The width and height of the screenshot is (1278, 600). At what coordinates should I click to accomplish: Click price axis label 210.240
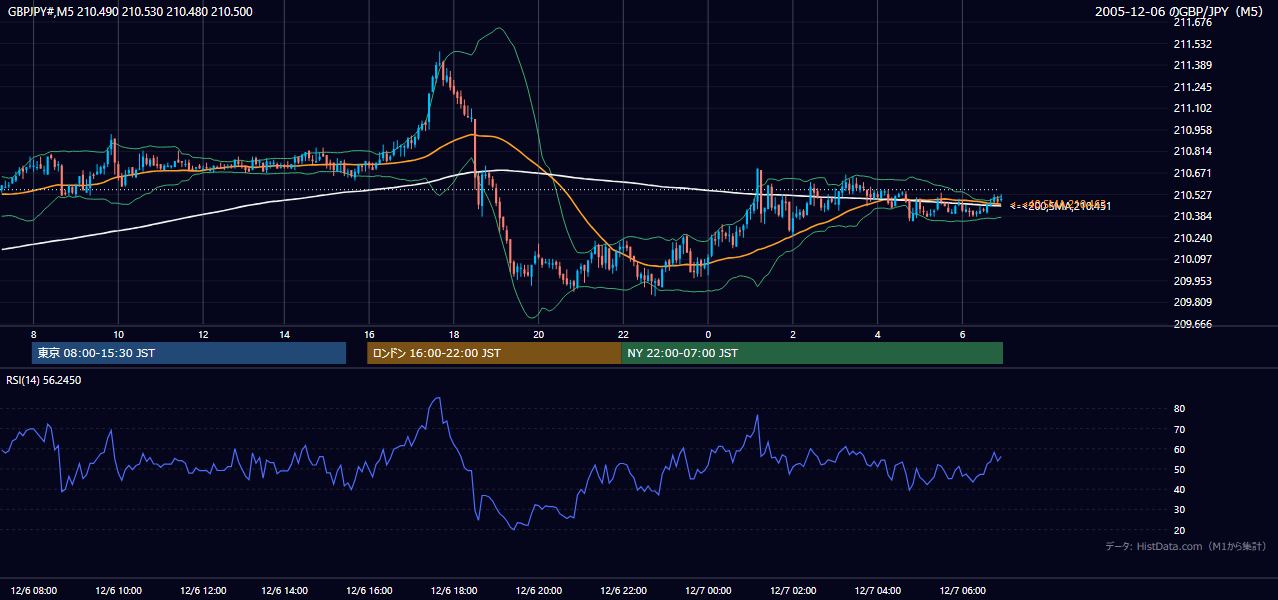tap(1193, 238)
